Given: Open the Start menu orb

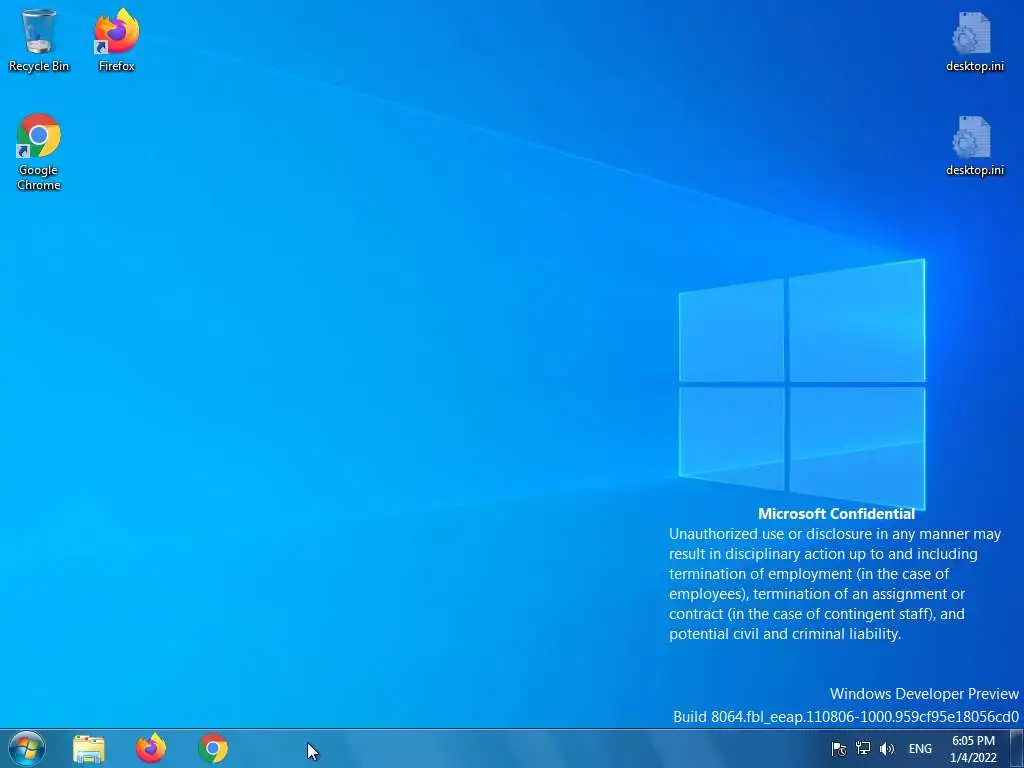Looking at the screenshot, I should (27, 748).
